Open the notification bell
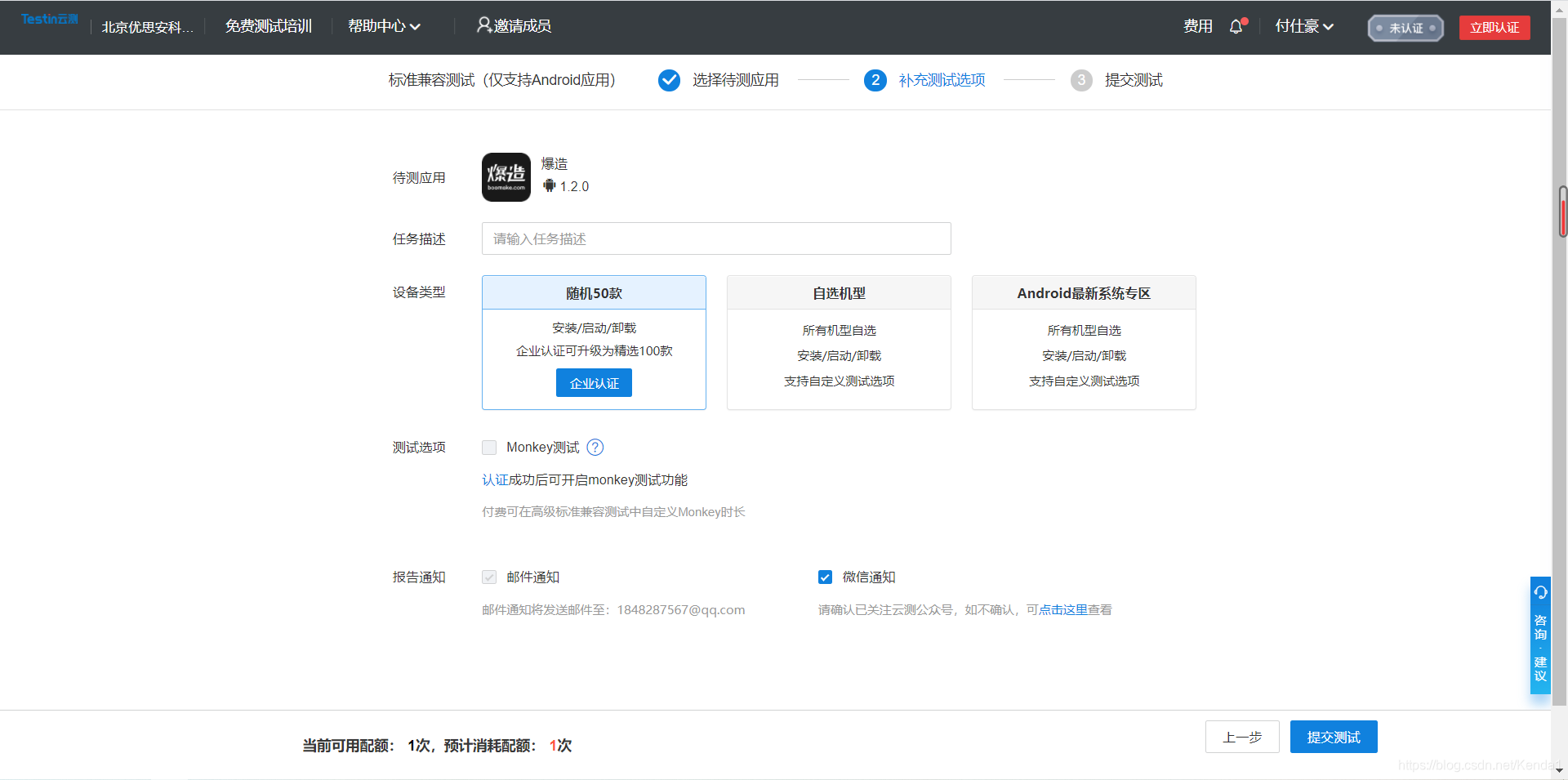Viewport: 1568px width, 780px height. 1236,26
